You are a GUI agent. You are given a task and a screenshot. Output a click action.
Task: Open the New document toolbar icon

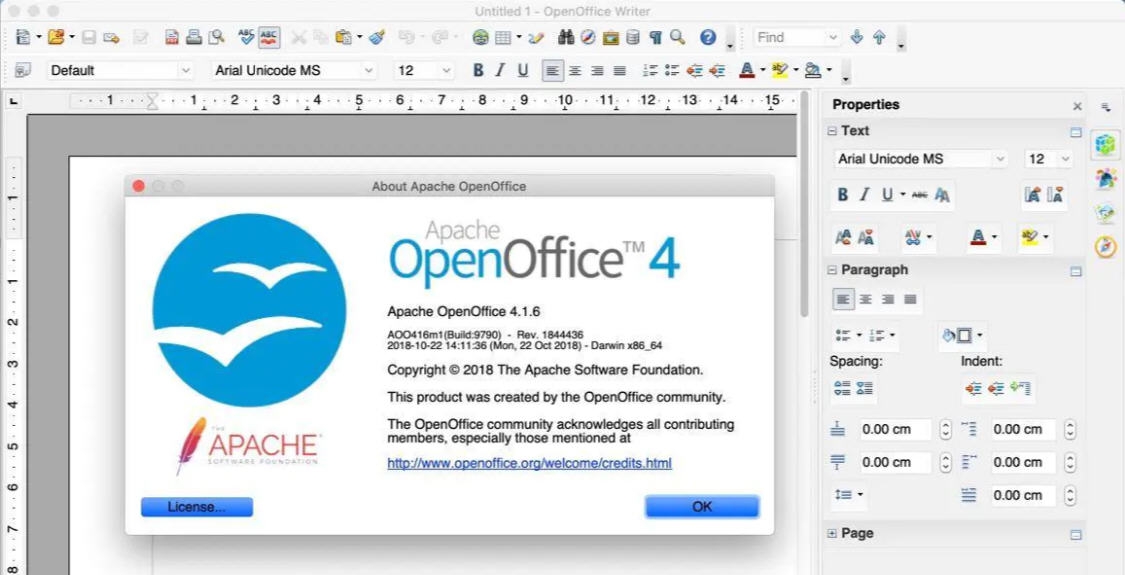tap(23, 37)
